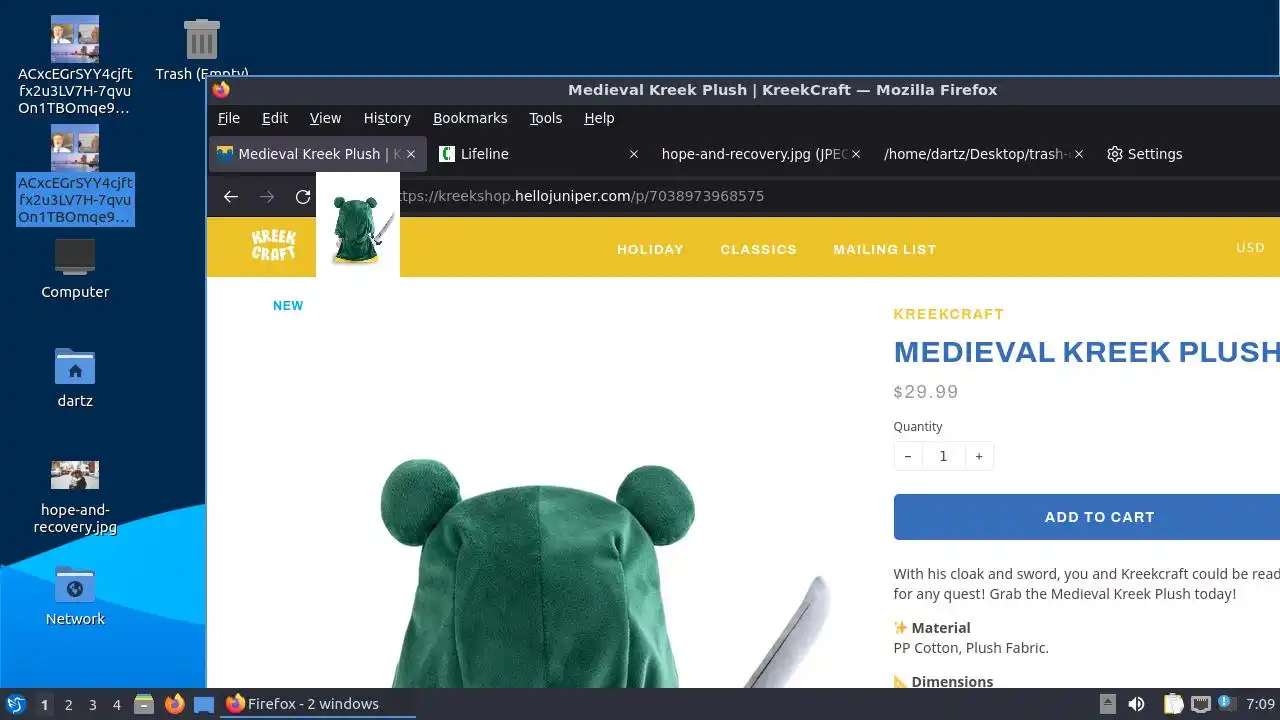Open the Edit menu
Screen dimensions: 1280x720
coord(275,118)
